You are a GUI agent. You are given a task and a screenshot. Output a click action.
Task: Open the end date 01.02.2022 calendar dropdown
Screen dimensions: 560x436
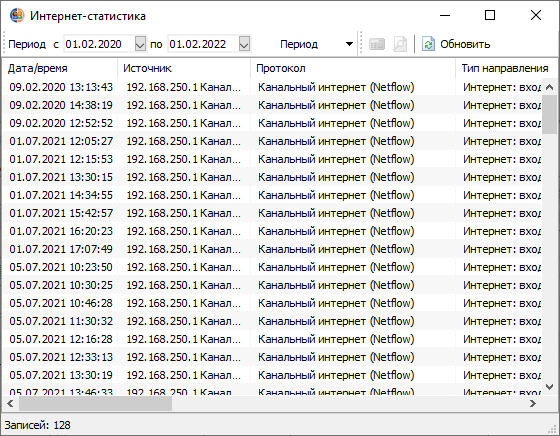pyautogui.click(x=244, y=44)
